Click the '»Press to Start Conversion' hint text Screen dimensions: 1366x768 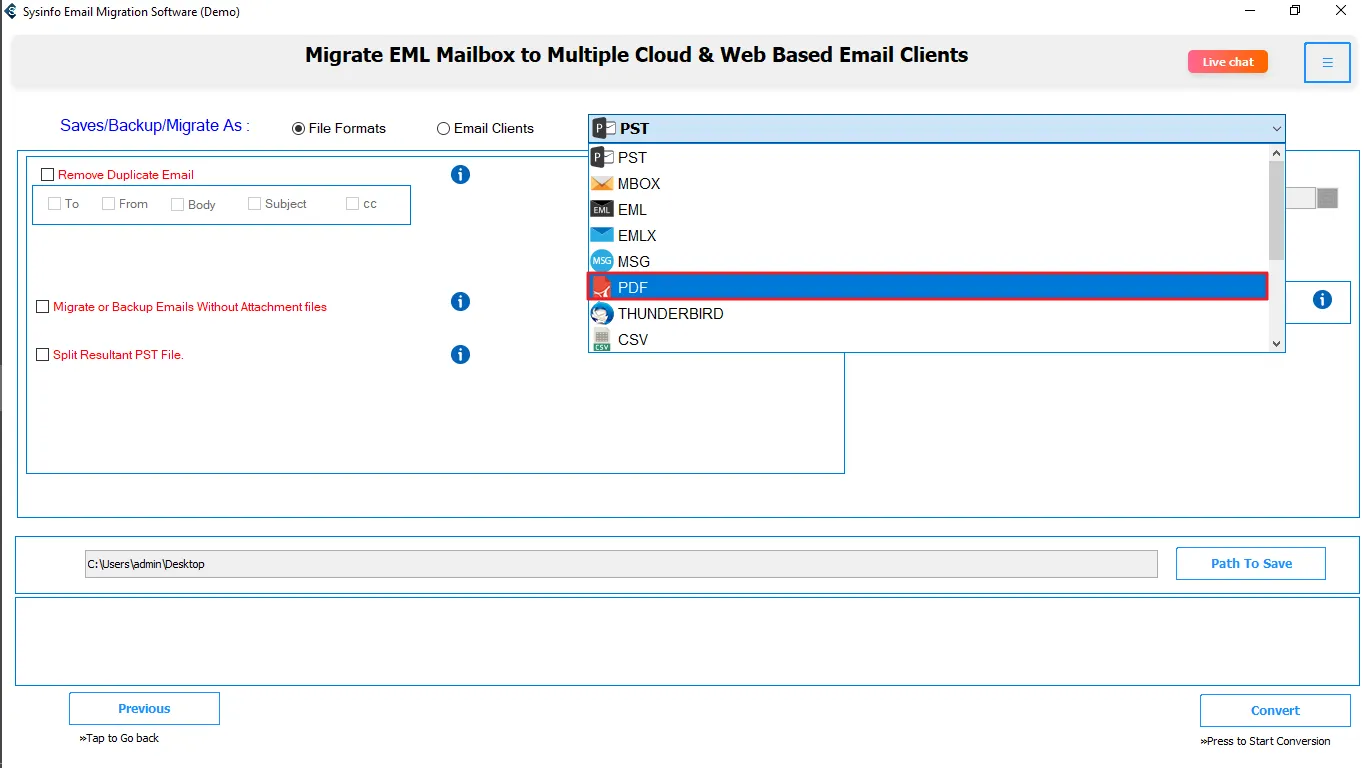(1265, 741)
